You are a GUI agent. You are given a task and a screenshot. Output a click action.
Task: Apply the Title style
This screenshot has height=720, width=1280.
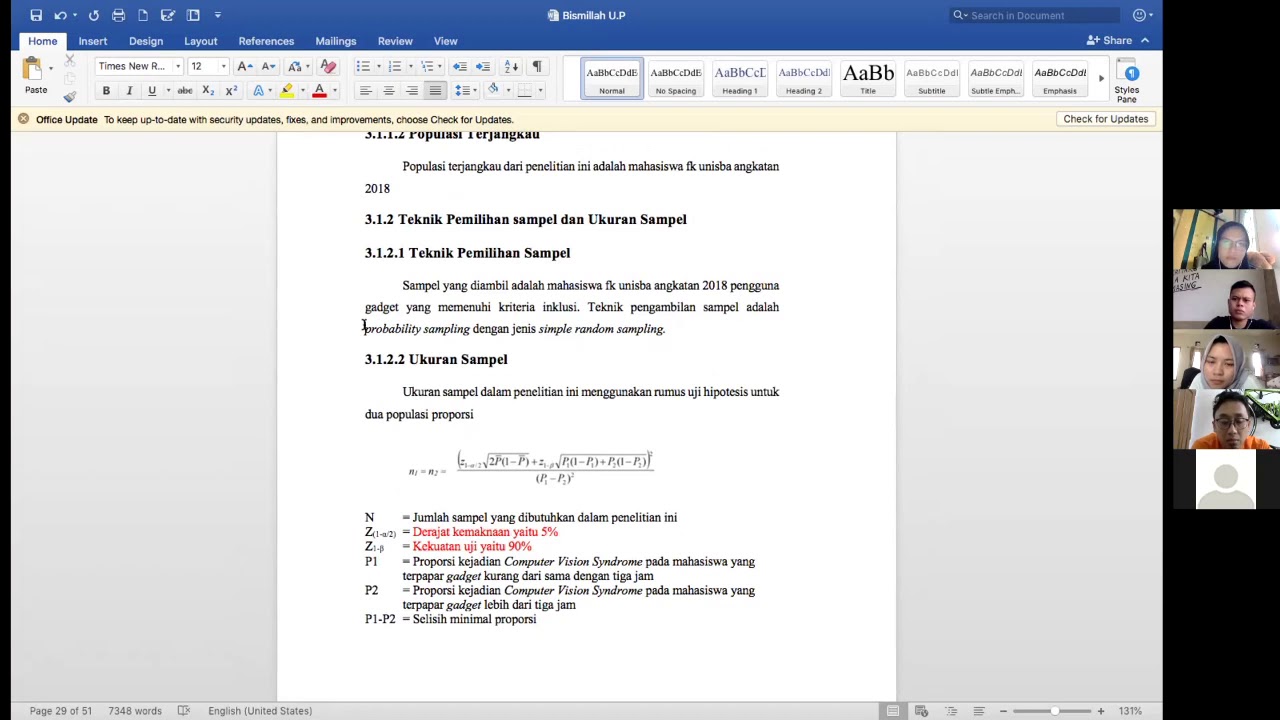tap(868, 78)
